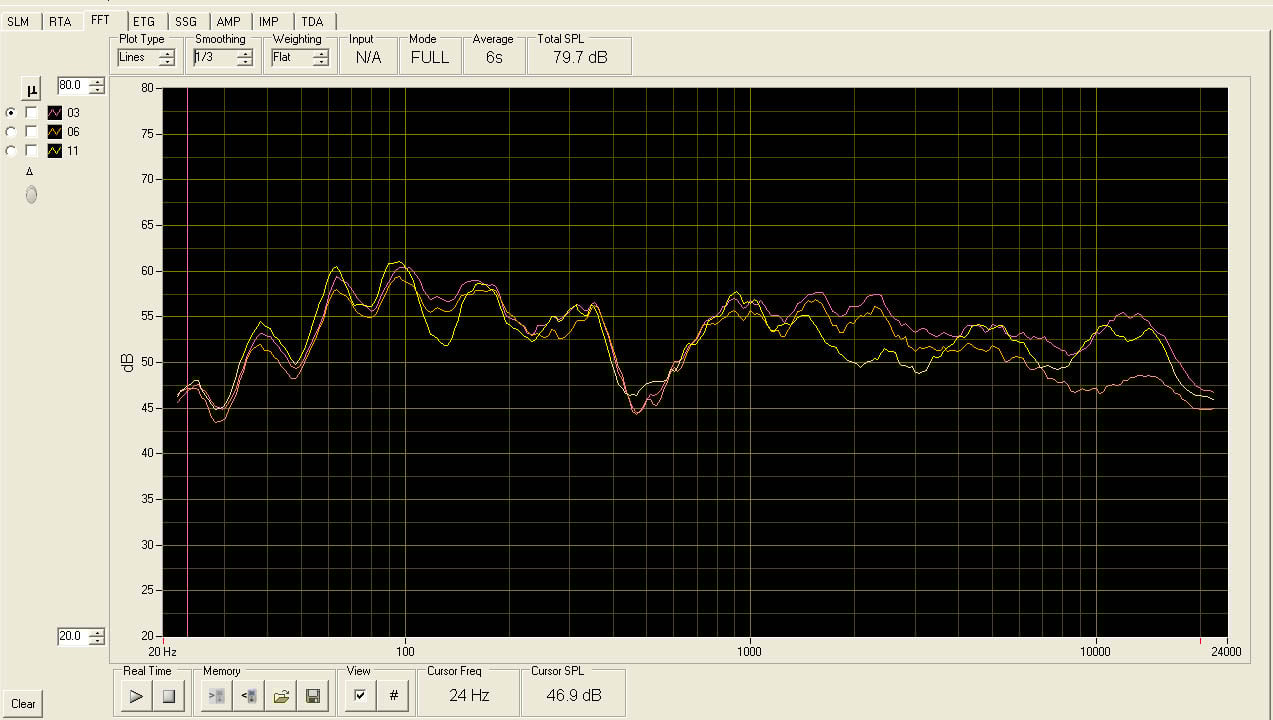The height and width of the screenshot is (720, 1273).
Task: Select the radio button for trace 06
Action: [11, 131]
